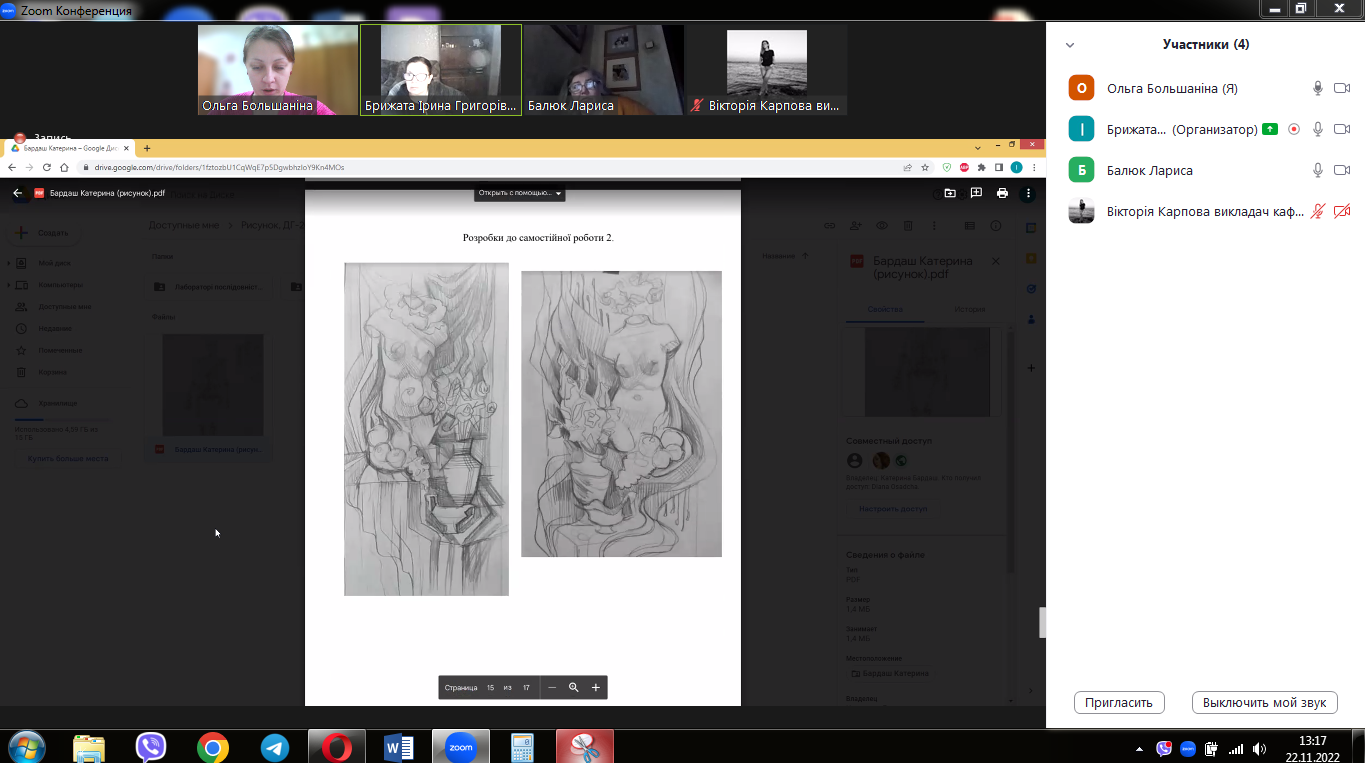Zoom in with the plus button
This screenshot has width=1365, height=763.
tap(596, 687)
